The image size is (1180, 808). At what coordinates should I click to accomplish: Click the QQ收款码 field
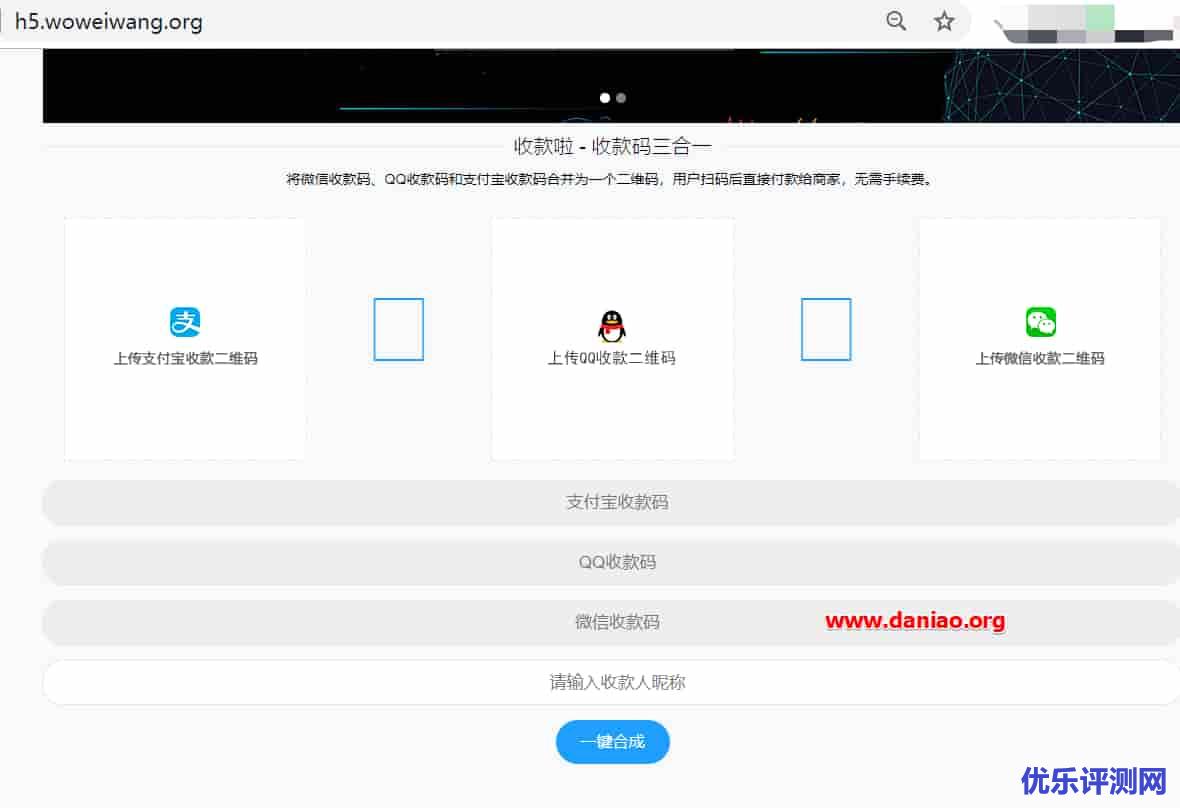point(611,563)
